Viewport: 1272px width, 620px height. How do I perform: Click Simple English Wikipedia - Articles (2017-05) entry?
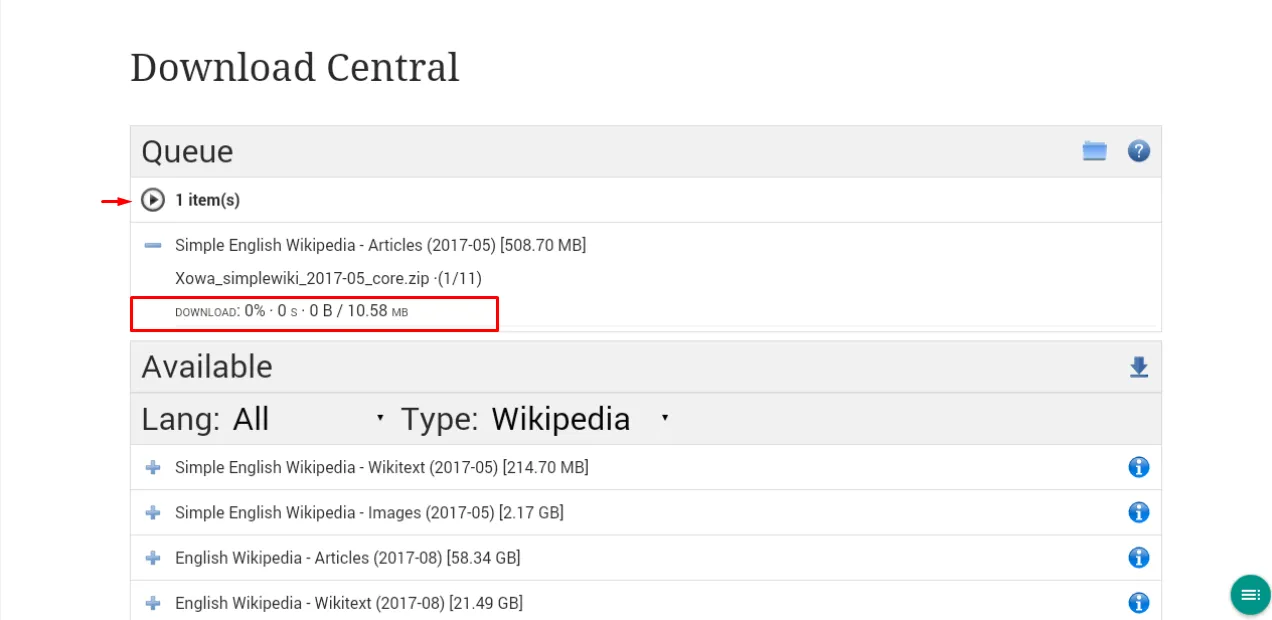tap(380, 245)
